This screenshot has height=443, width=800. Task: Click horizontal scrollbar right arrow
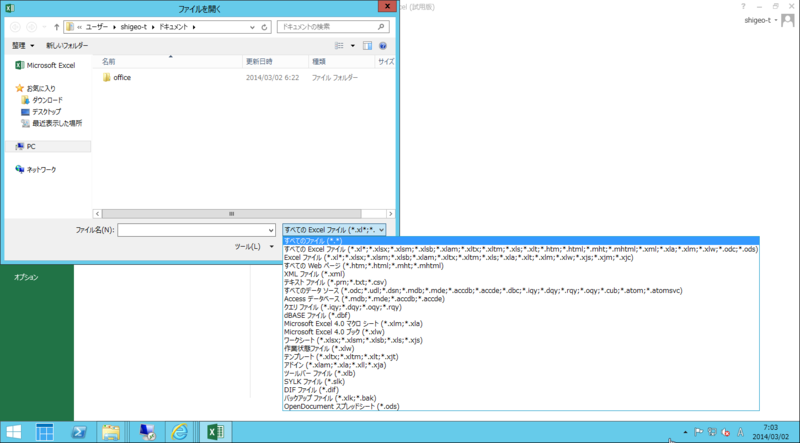pos(390,214)
